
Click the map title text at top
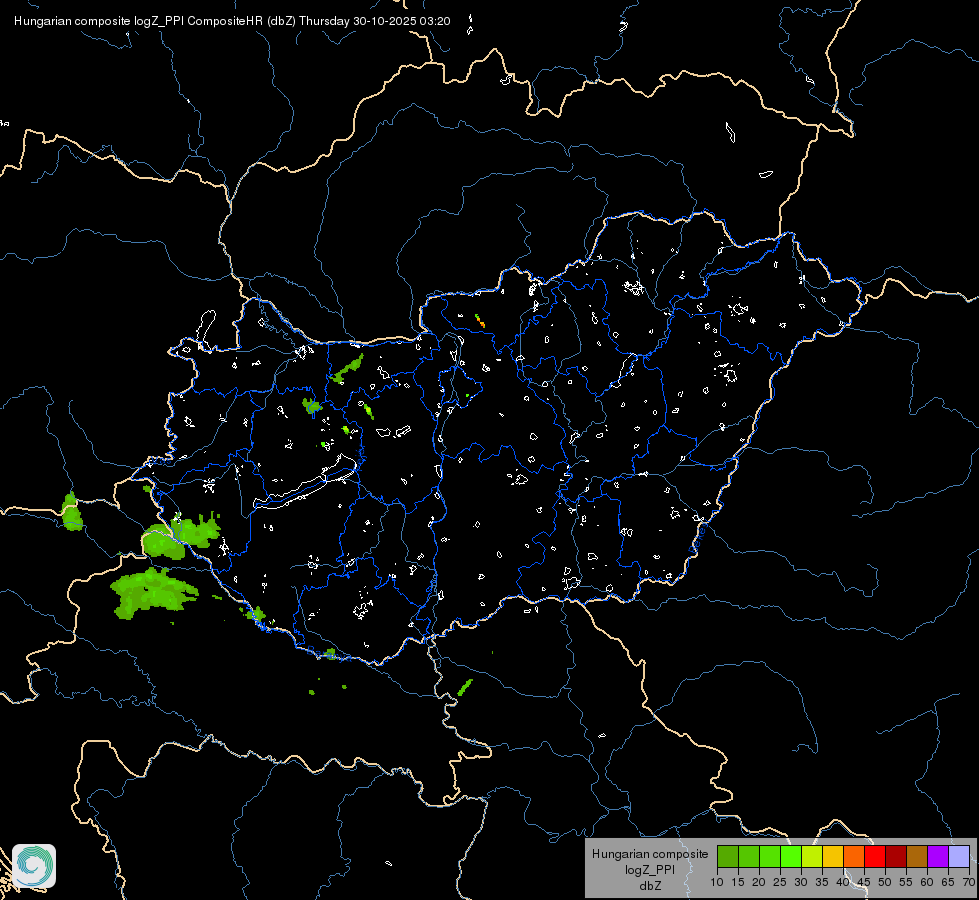click(x=232, y=21)
